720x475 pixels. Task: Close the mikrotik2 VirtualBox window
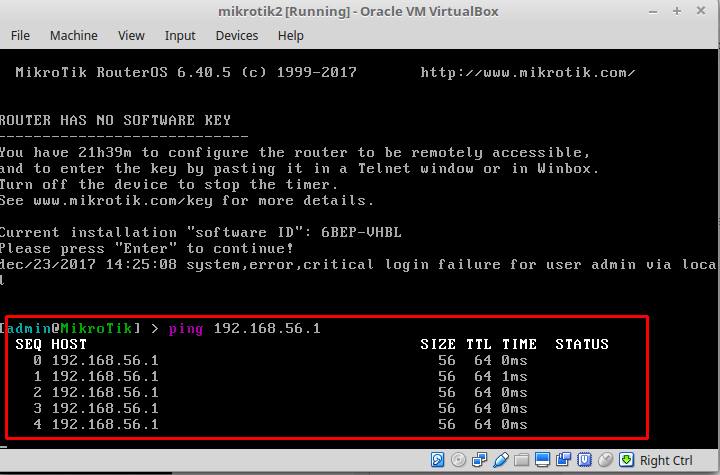[x=701, y=11]
